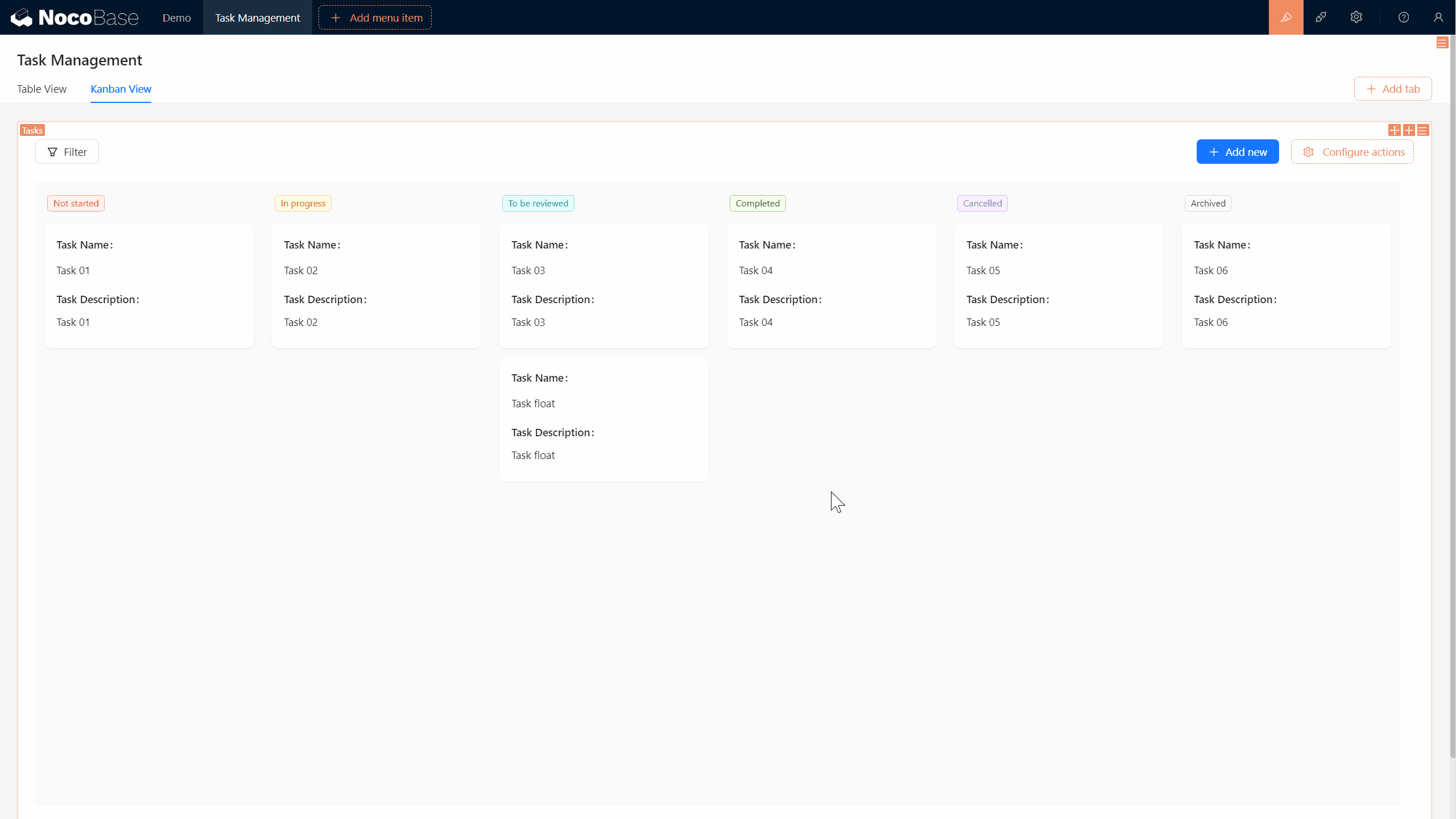Click Add menu item button in header

375,17
